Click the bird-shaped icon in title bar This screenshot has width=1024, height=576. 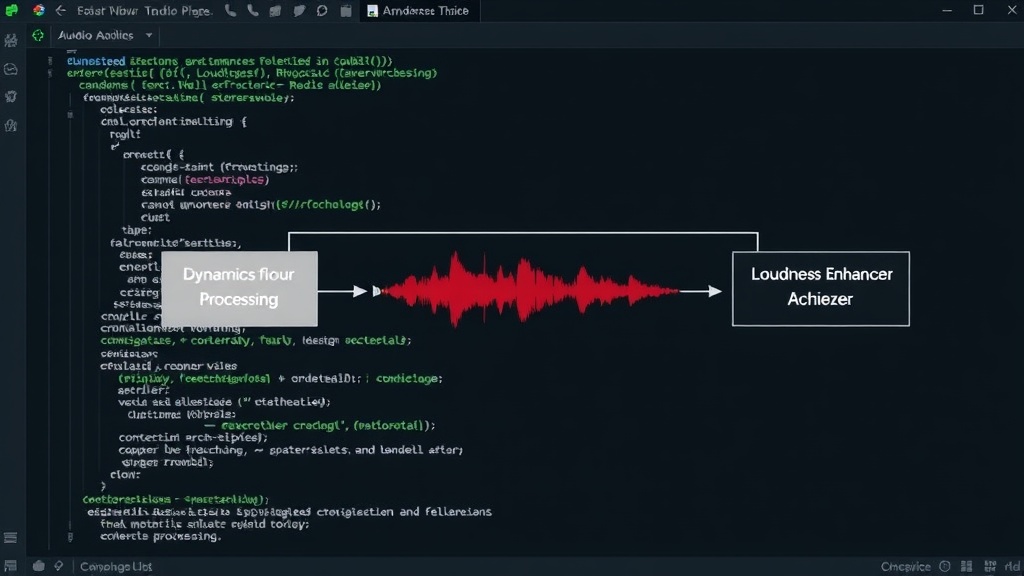coord(299,11)
